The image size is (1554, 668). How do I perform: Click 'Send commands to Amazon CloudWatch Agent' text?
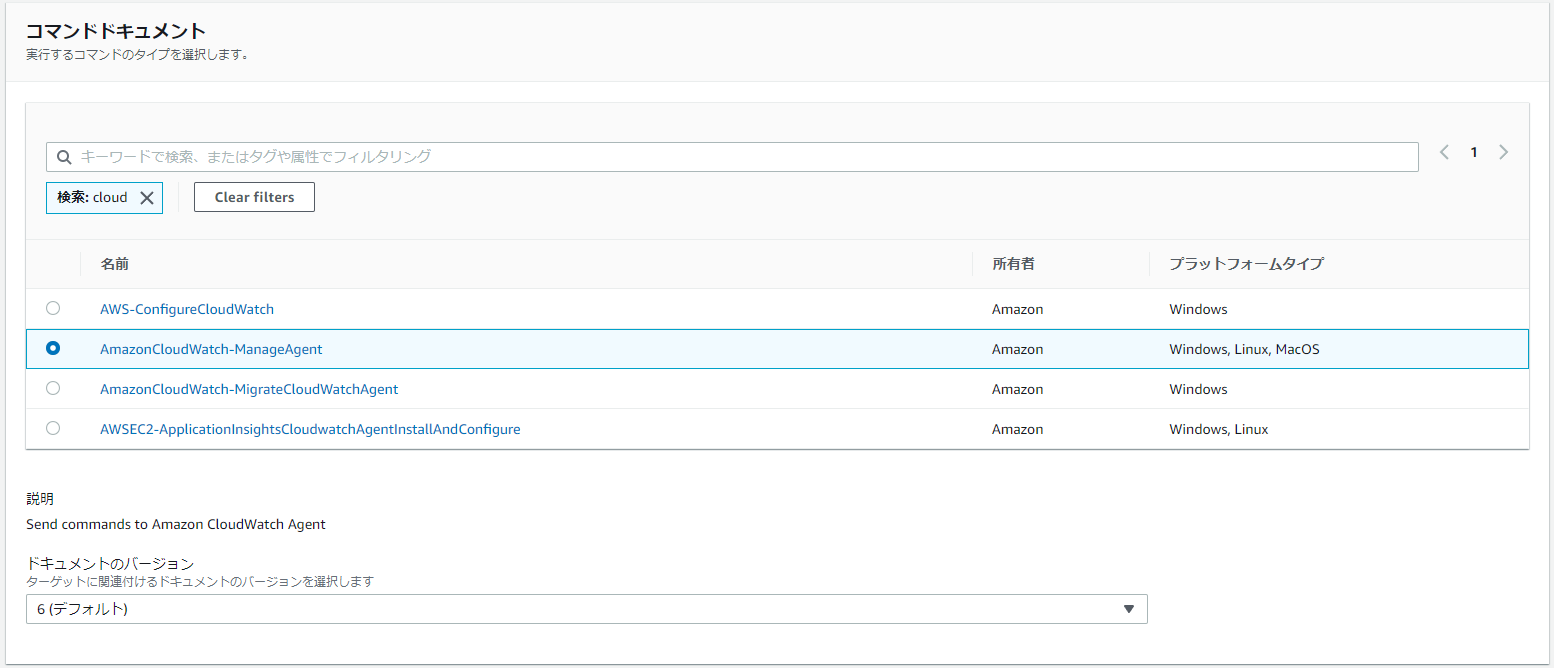click(x=176, y=524)
